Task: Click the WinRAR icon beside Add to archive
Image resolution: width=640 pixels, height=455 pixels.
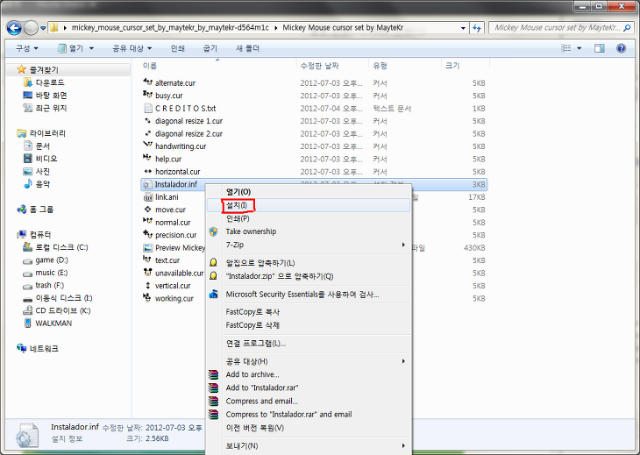Action: 212,373
